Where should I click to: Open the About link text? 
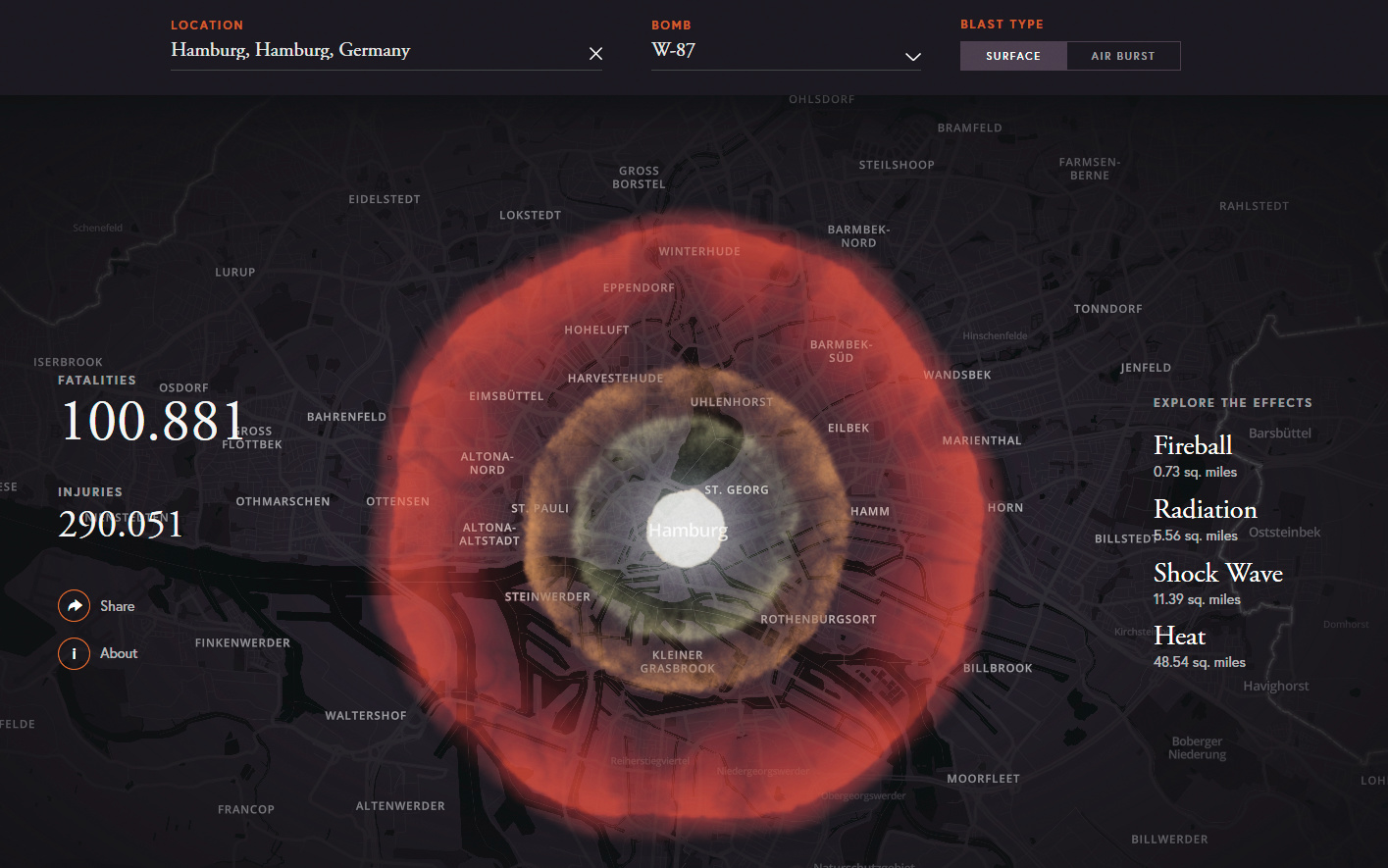click(x=119, y=653)
